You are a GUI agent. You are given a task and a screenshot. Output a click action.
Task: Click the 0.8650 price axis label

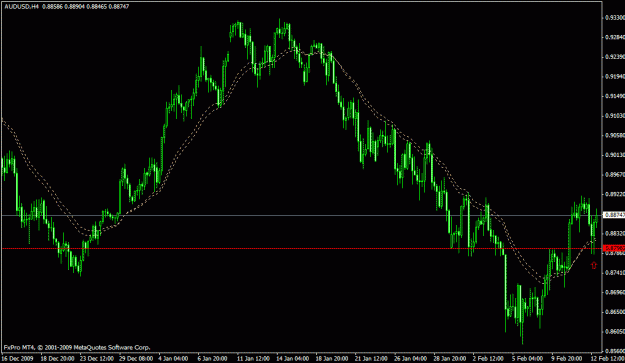point(615,312)
